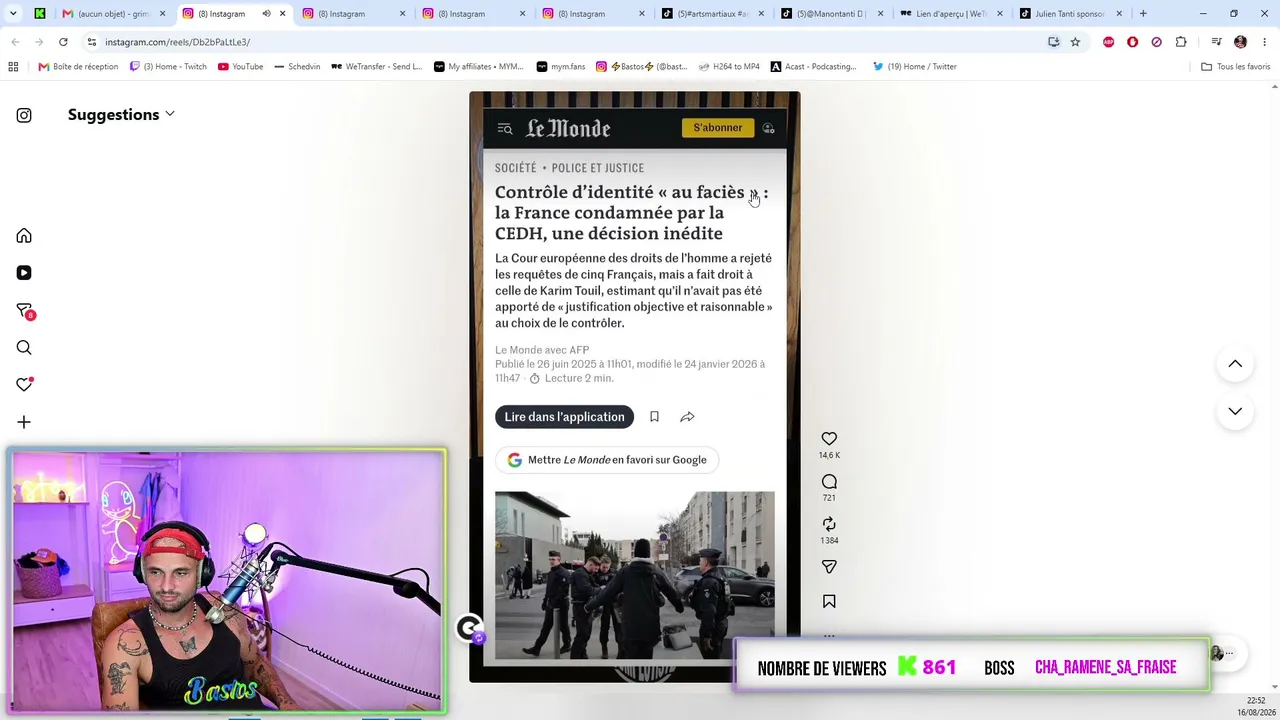Switch to the '@Manontanti' TikTok tab
Screen dimensions: 1280x720
pyautogui.click(x=831, y=14)
